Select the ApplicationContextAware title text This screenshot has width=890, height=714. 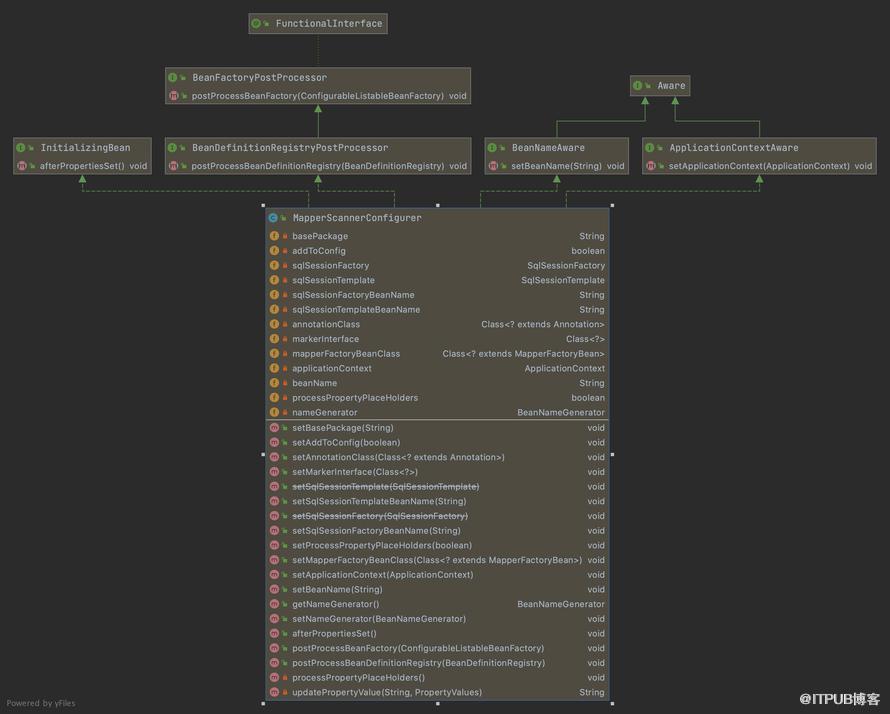coord(734,148)
